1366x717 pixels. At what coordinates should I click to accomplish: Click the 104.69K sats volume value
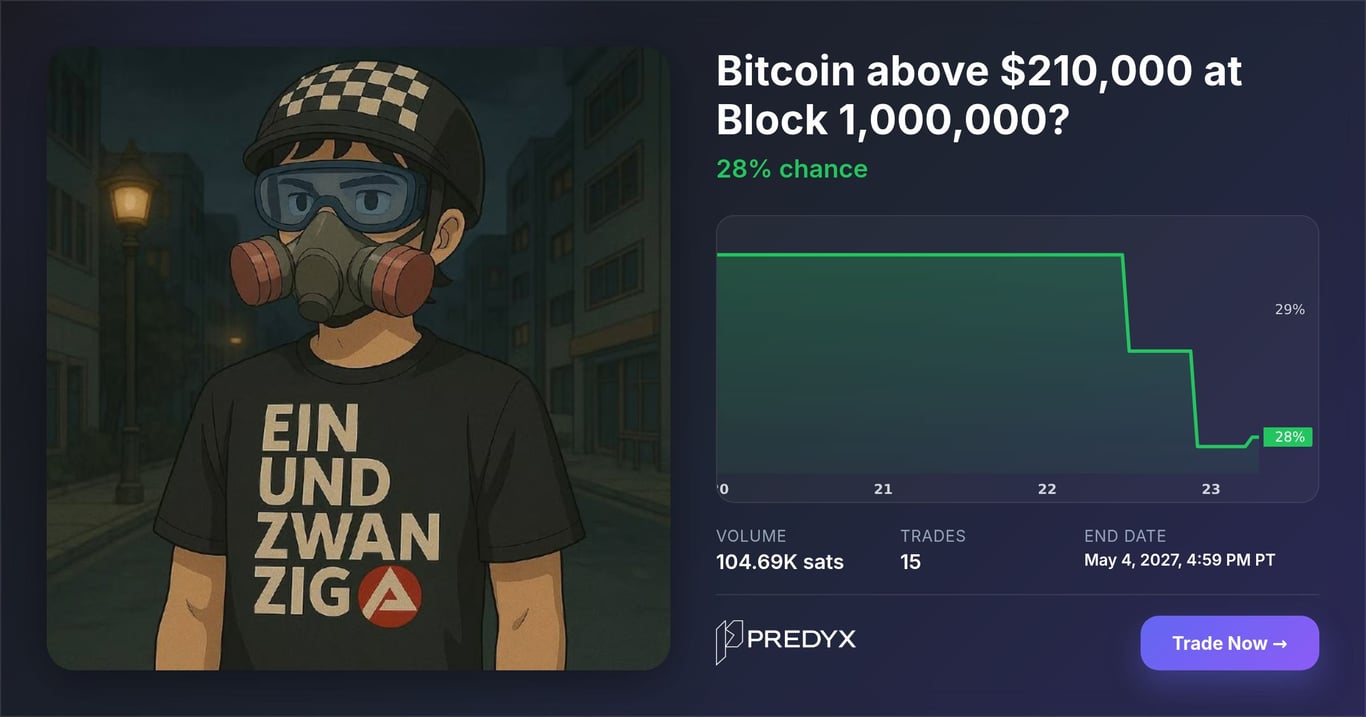click(779, 562)
